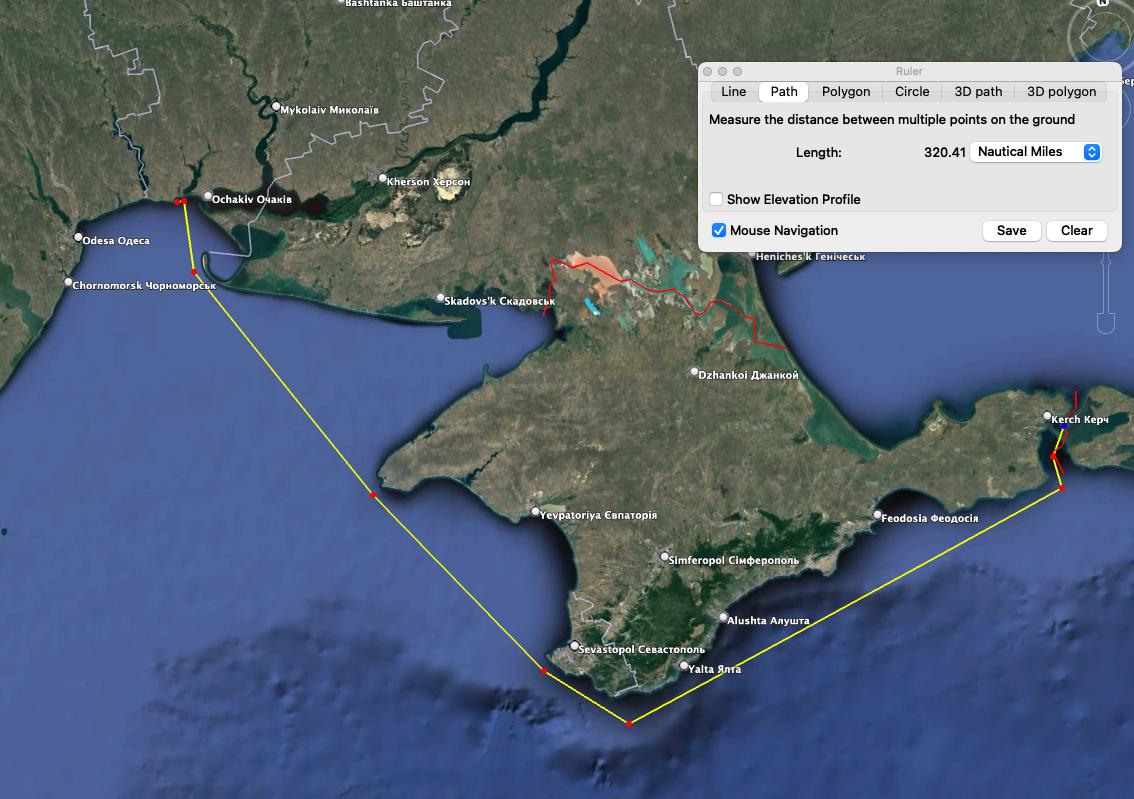
Task: Enable Show Elevation Profile
Action: [x=716, y=199]
